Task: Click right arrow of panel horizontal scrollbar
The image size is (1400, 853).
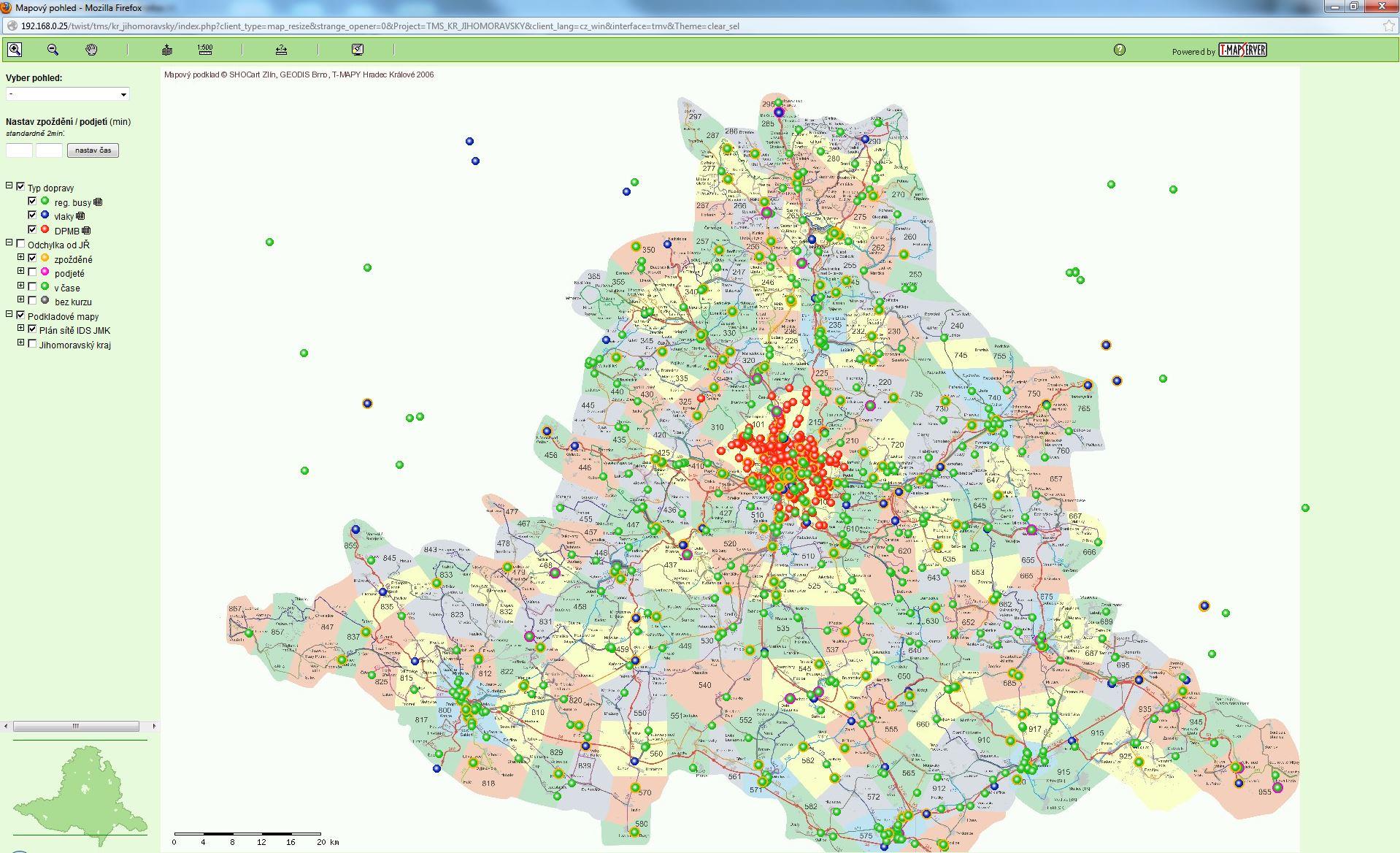Action: coord(154,726)
